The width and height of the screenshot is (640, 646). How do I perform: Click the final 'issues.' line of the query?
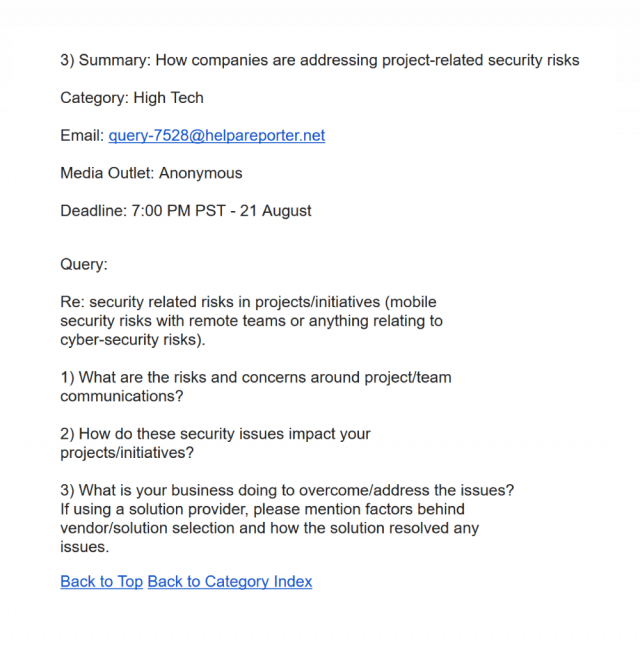pos(84,547)
